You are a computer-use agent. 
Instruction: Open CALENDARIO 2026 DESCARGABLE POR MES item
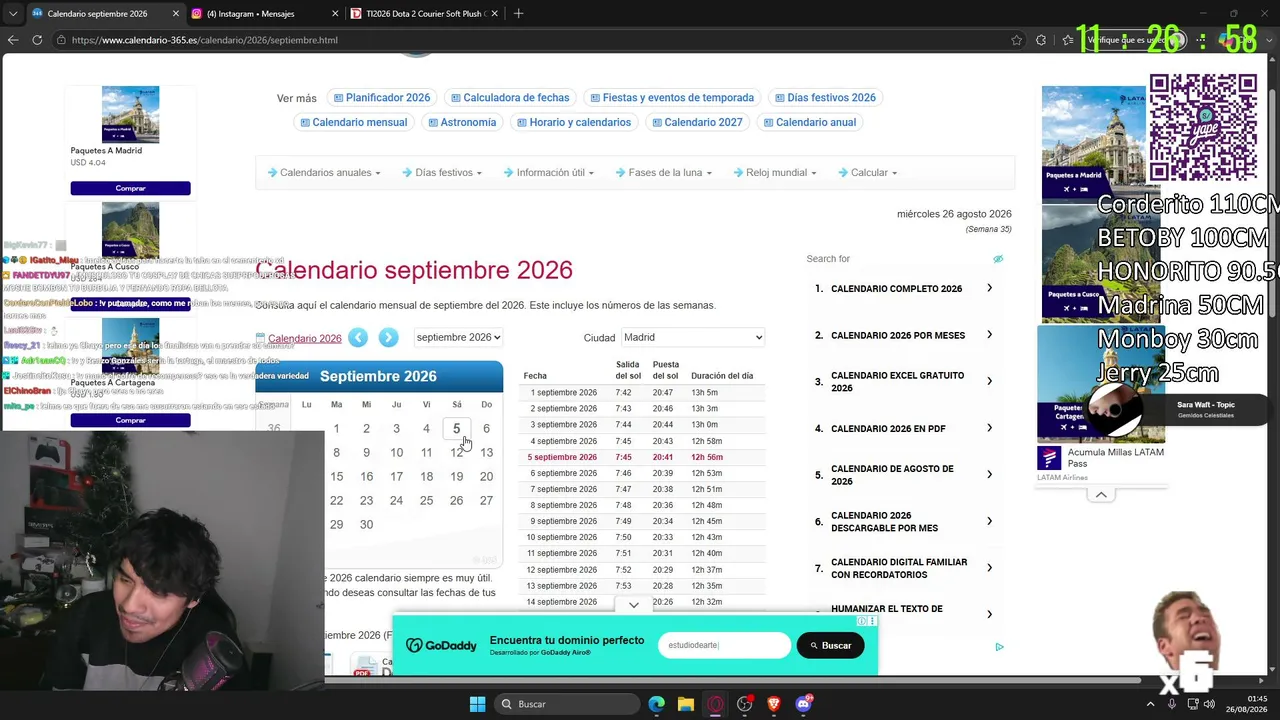point(904,522)
